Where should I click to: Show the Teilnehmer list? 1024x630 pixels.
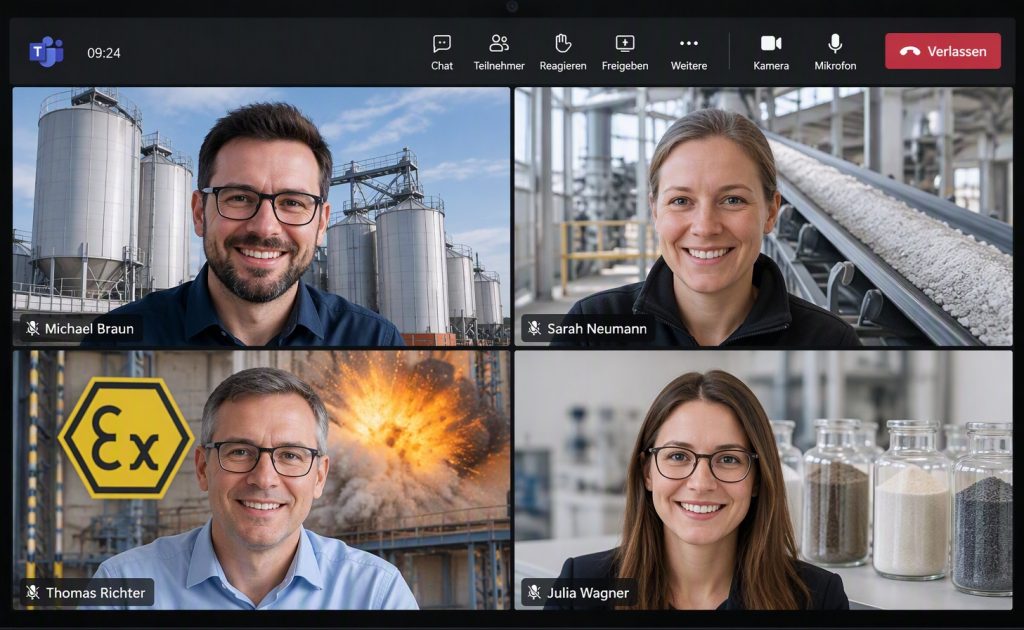pyautogui.click(x=499, y=52)
